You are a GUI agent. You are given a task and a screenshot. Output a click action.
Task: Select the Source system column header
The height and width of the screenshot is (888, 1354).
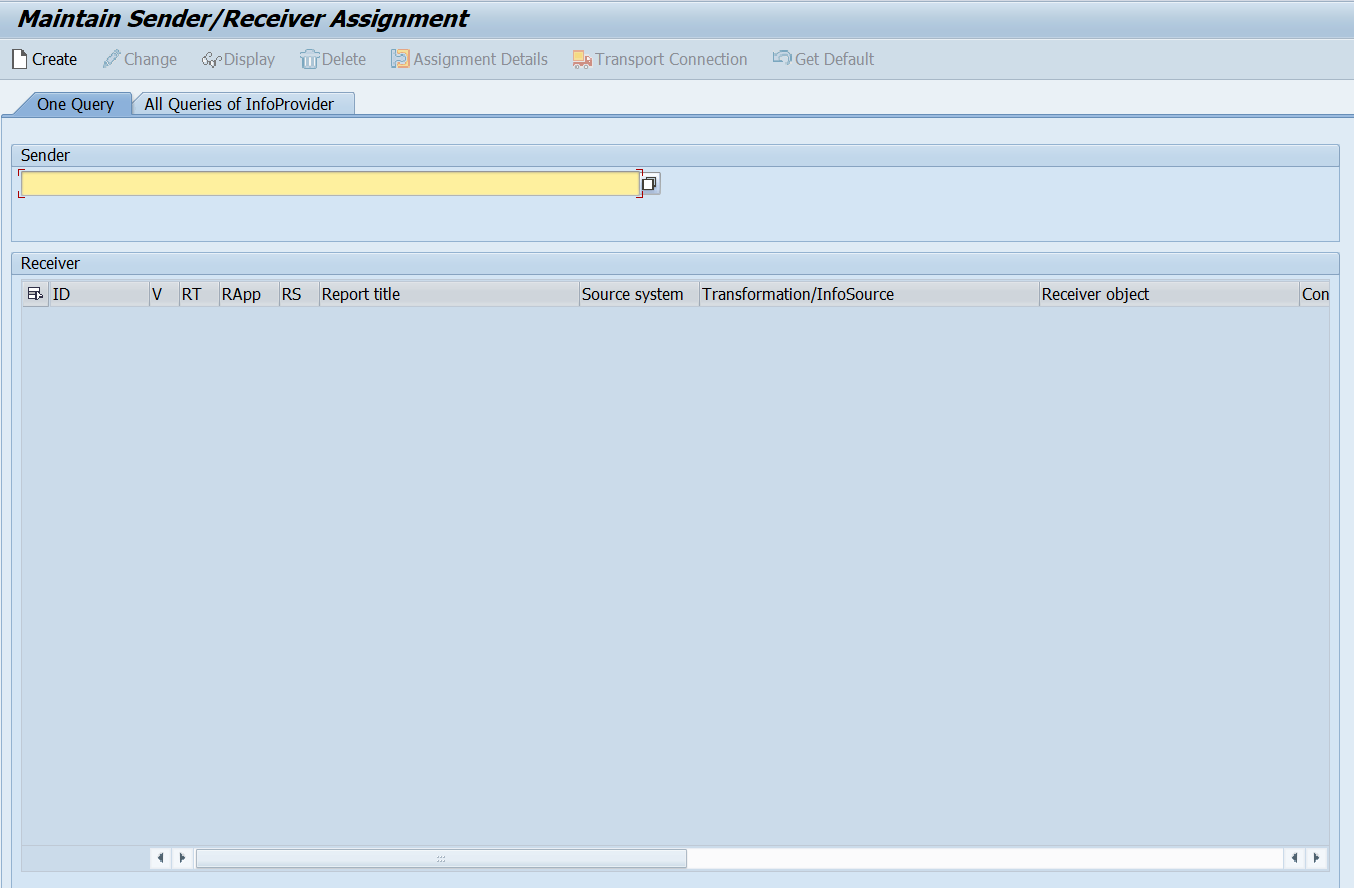tap(638, 294)
